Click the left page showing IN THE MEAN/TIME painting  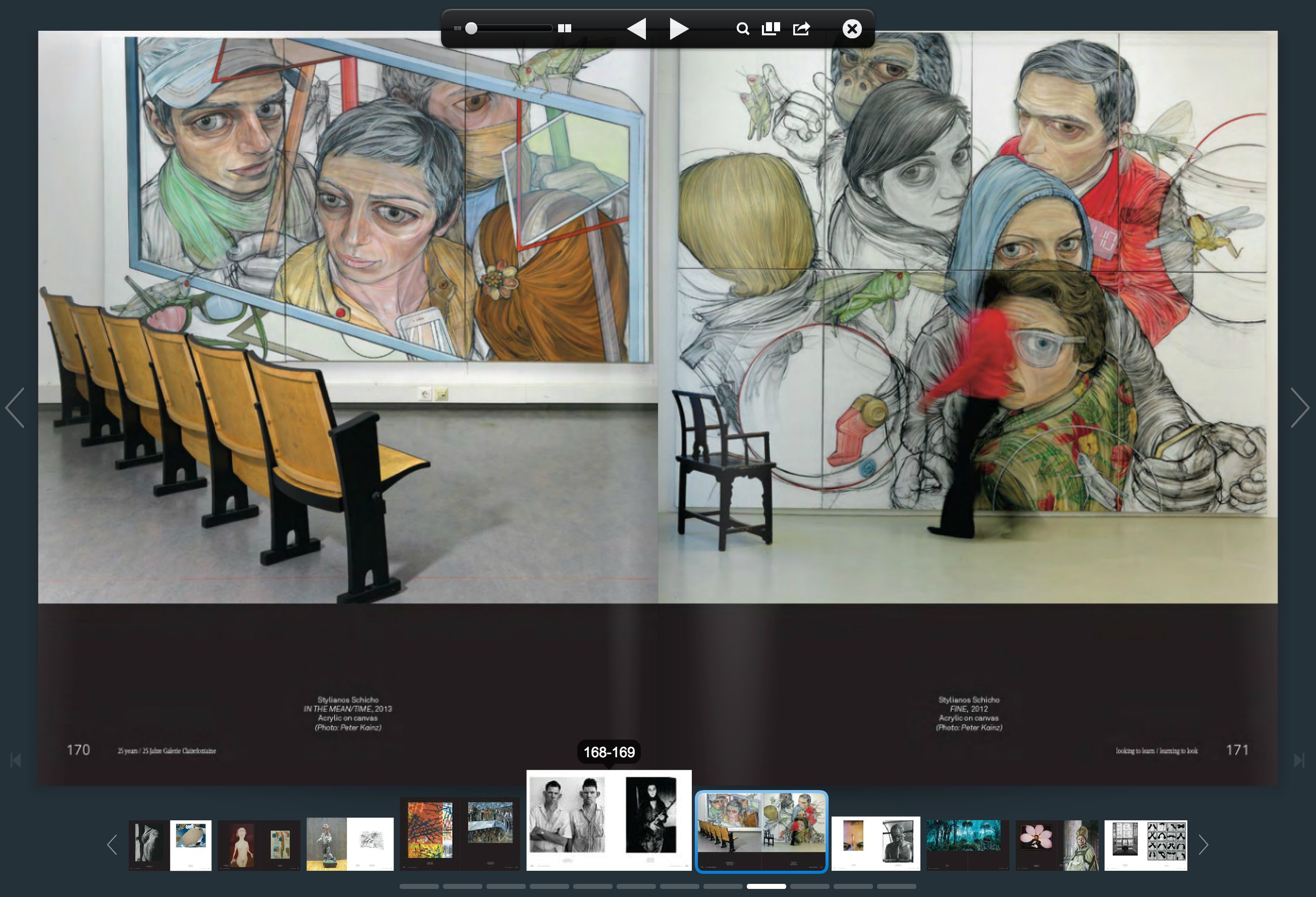348,408
